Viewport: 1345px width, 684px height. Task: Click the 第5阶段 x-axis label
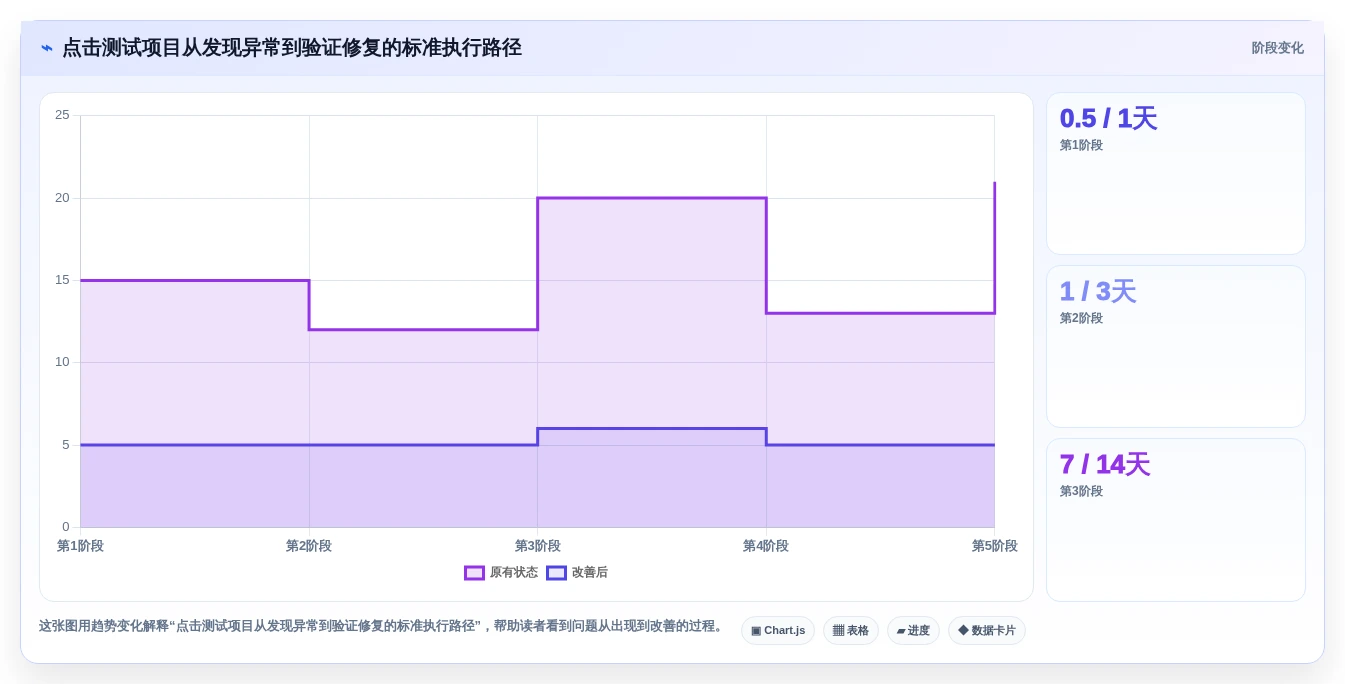click(x=995, y=546)
